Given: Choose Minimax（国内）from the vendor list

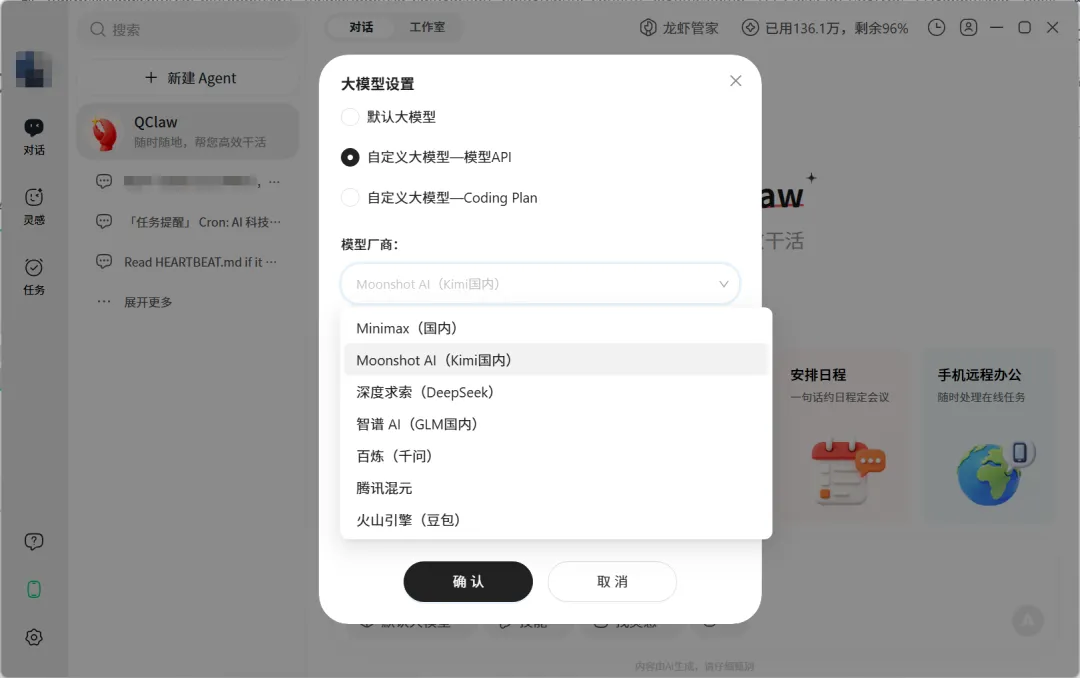Looking at the screenshot, I should pos(556,328).
